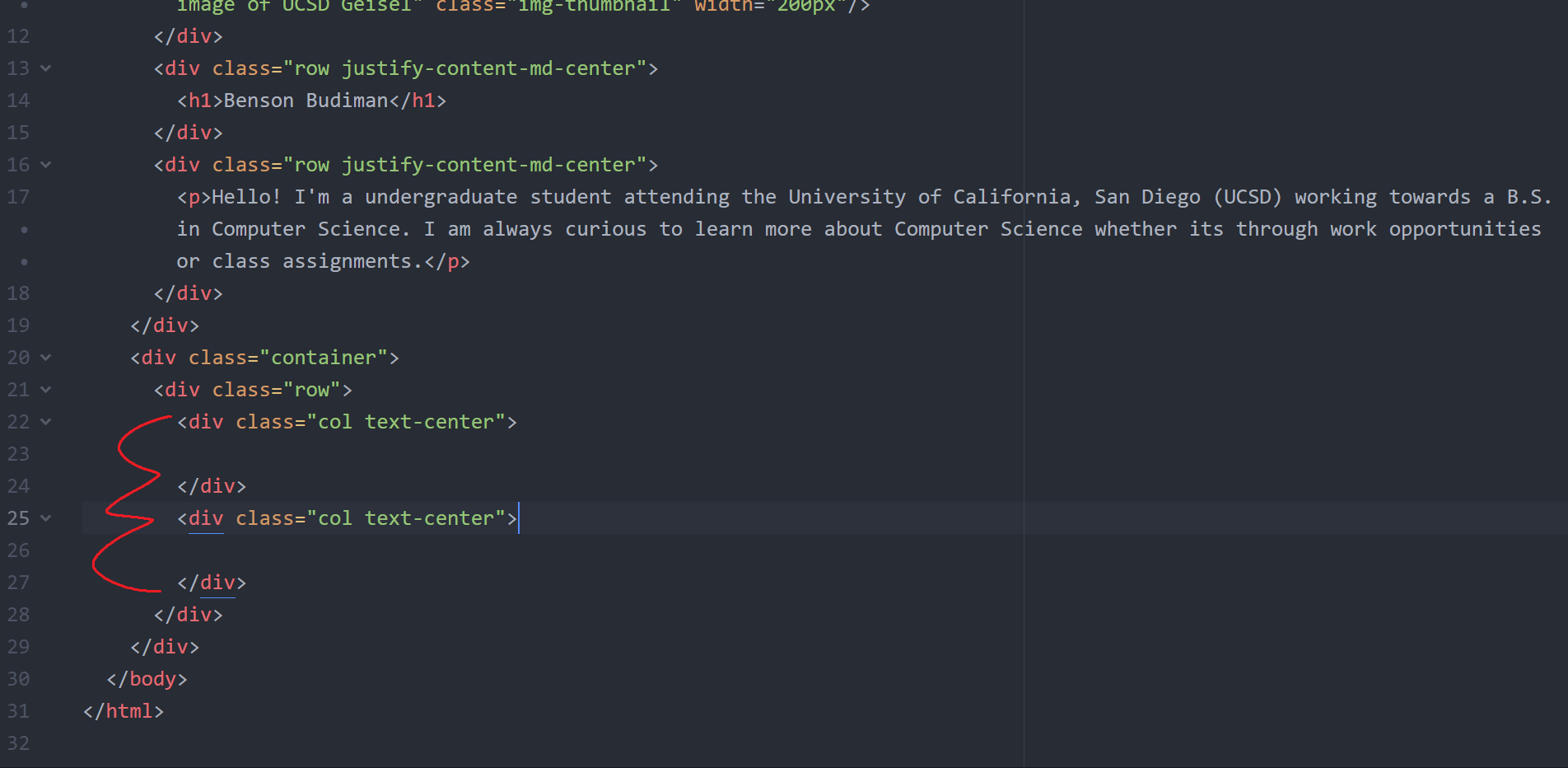
Task: Collapse the fold arrow on line 16
Action: tap(46, 165)
